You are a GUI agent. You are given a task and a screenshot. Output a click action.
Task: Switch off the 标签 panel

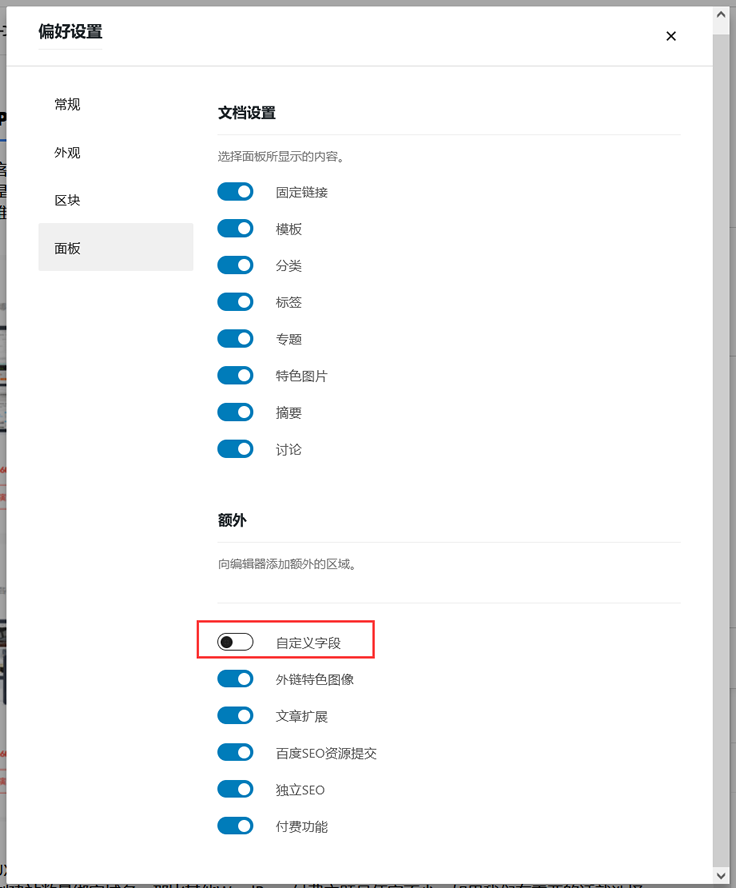(235, 302)
